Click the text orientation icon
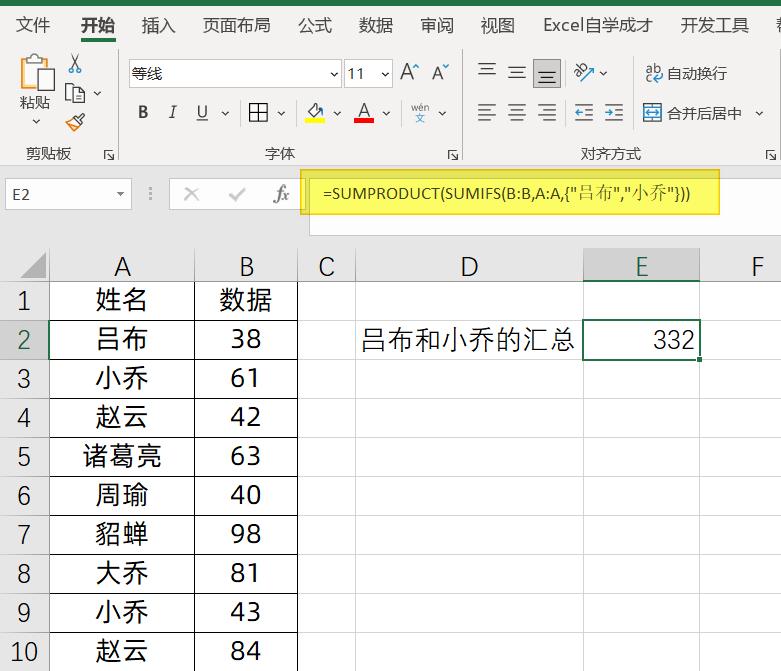 (583, 73)
